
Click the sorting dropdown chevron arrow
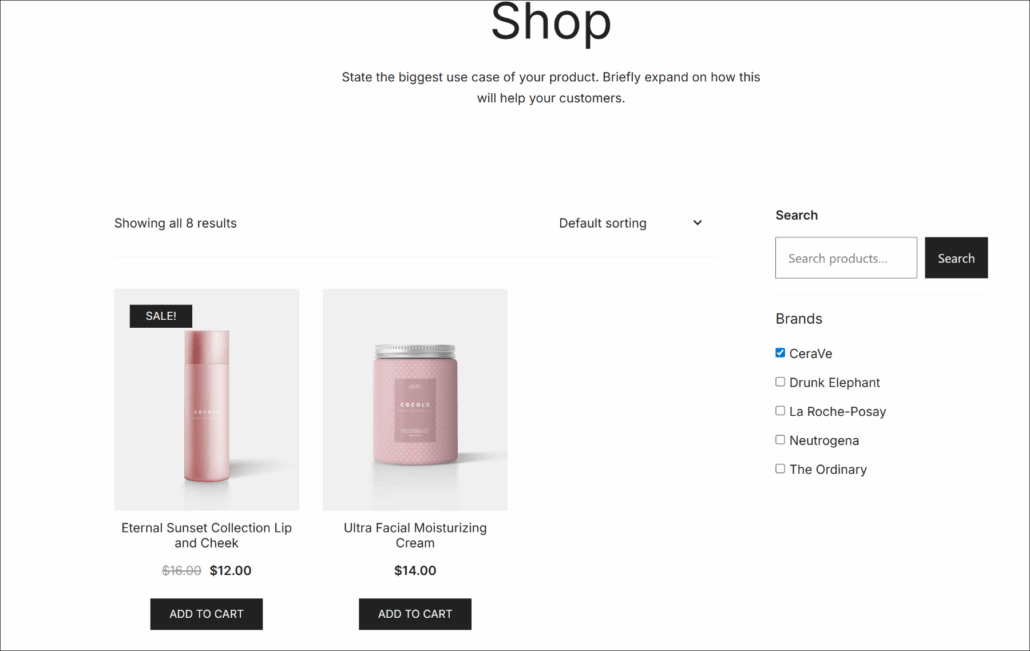pos(697,223)
